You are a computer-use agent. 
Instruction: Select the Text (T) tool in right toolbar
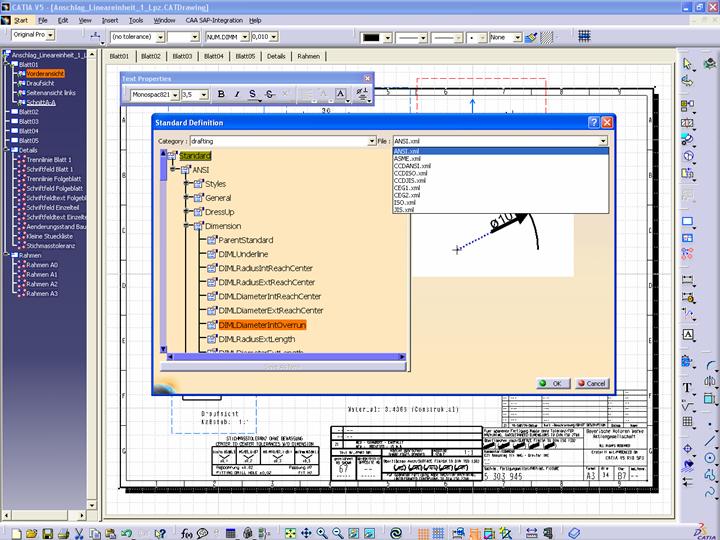click(x=687, y=387)
